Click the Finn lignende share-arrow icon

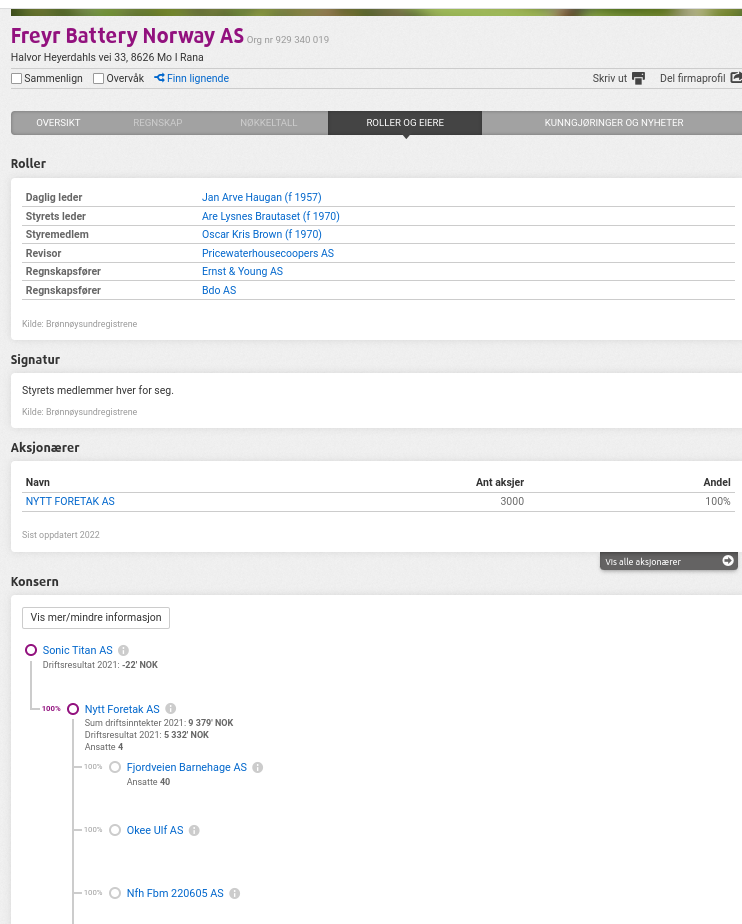click(159, 78)
